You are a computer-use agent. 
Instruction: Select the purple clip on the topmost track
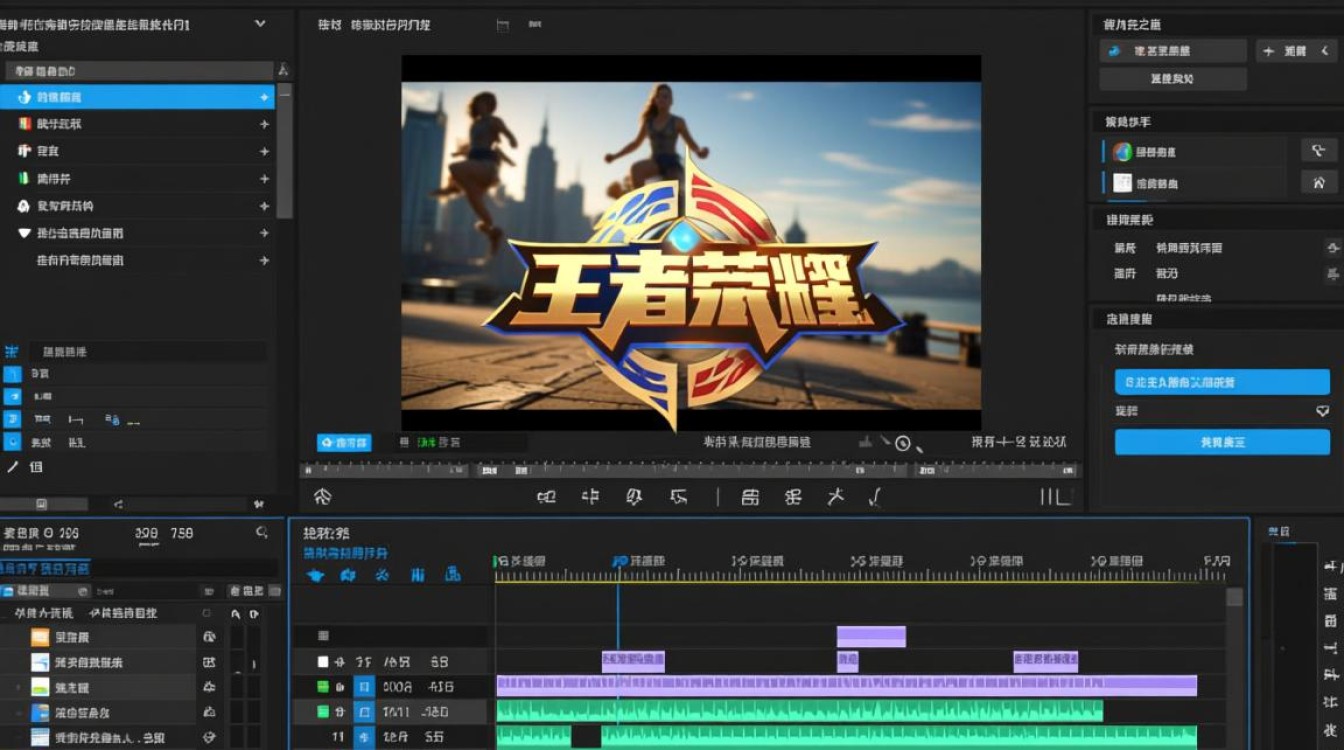pyautogui.click(x=871, y=637)
